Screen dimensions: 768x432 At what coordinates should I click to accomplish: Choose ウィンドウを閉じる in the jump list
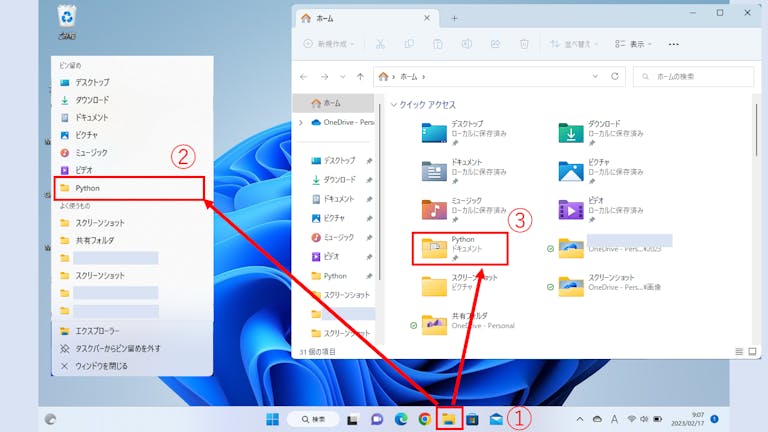click(132, 366)
